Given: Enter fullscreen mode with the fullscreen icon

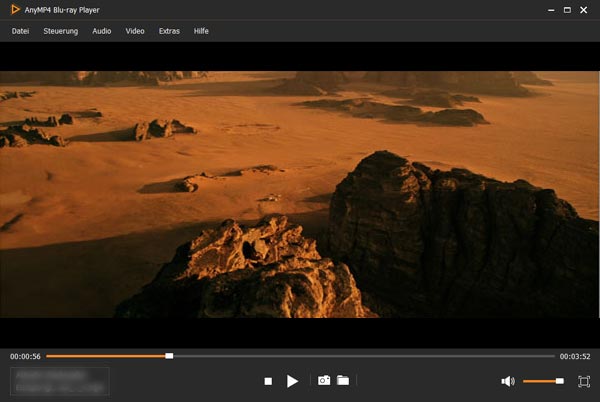Looking at the screenshot, I should [584, 381].
